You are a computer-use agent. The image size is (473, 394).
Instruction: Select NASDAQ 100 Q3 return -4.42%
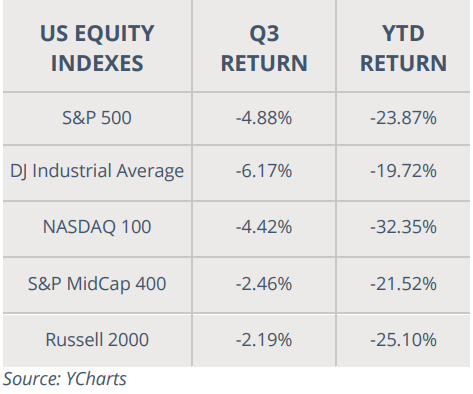tap(264, 227)
